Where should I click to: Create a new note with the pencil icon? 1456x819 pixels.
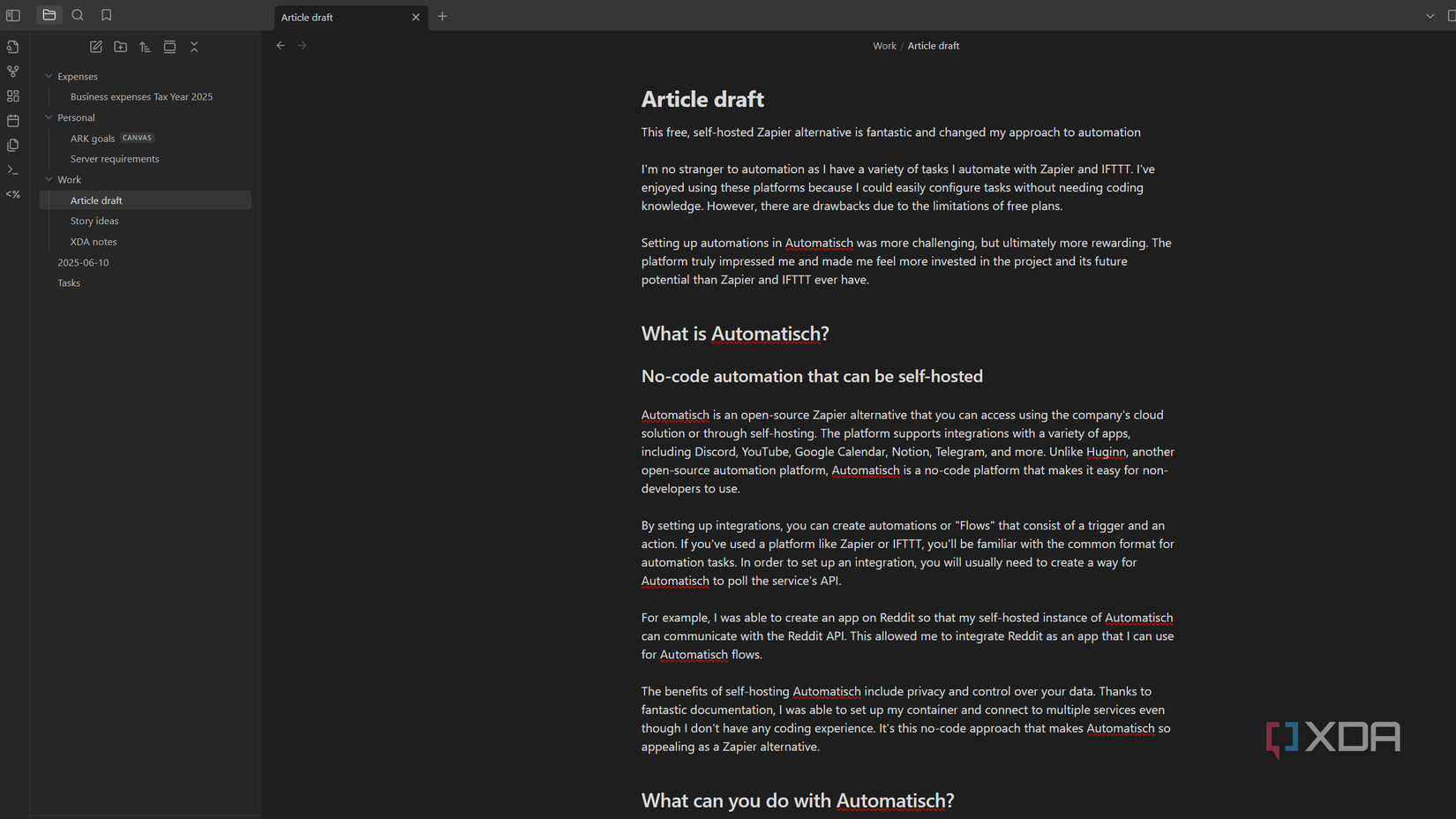tap(95, 47)
